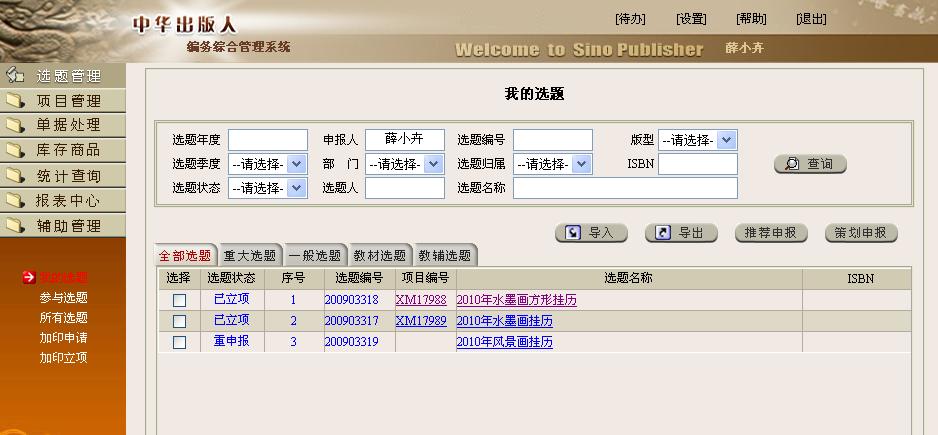Viewport: 938px width, 435px height.
Task: Click the magnifier 查询 search button
Action: point(810,164)
